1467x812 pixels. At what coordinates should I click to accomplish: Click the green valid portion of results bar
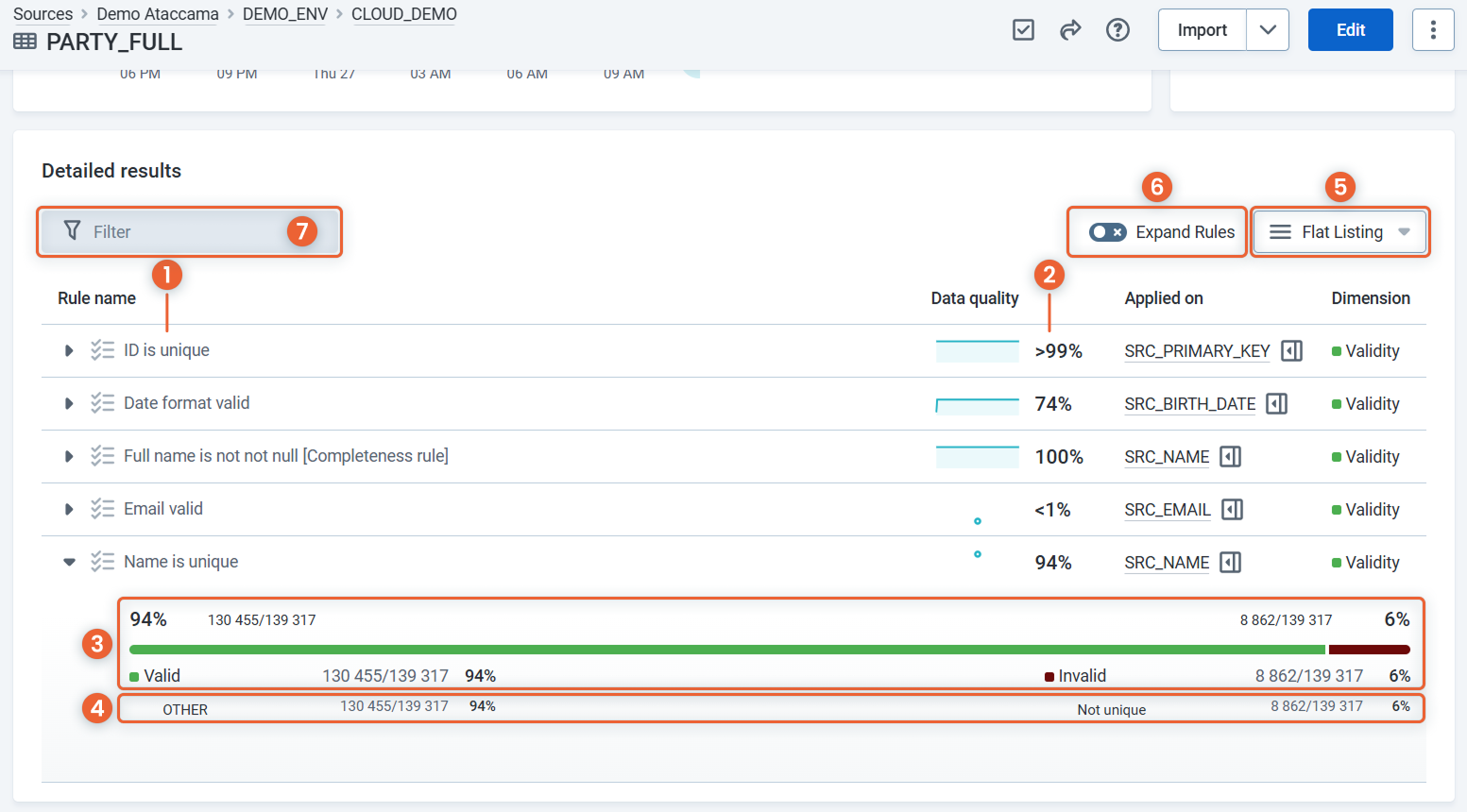[x=726, y=650]
